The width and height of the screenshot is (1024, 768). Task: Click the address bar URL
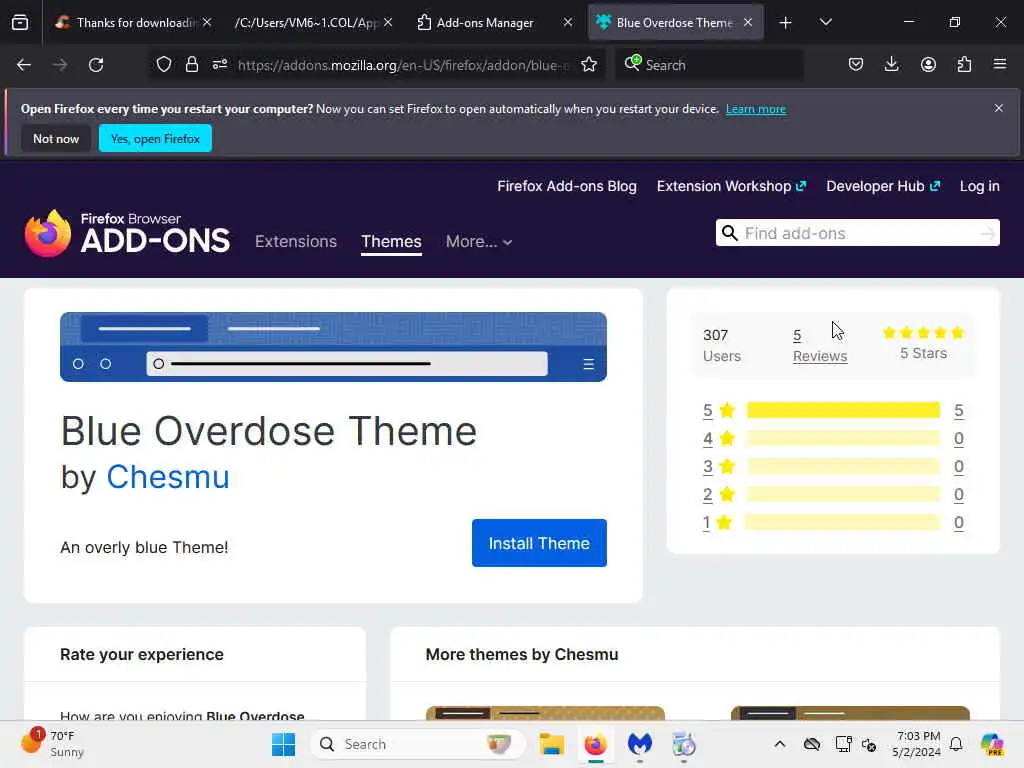[404, 65]
